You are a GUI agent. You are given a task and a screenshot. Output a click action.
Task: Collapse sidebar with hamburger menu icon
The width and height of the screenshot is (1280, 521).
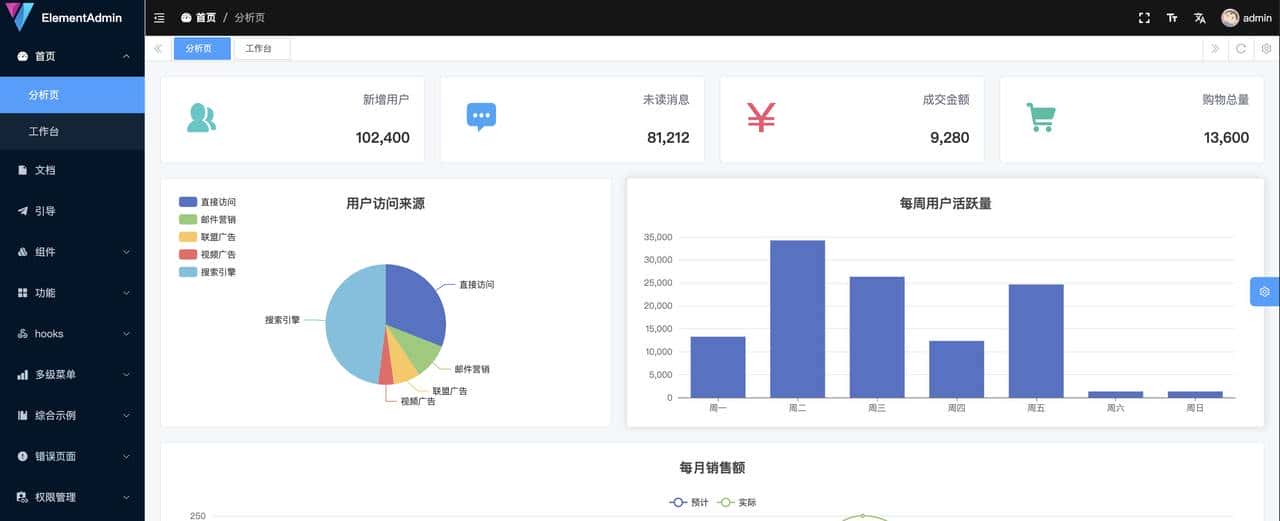coord(160,18)
